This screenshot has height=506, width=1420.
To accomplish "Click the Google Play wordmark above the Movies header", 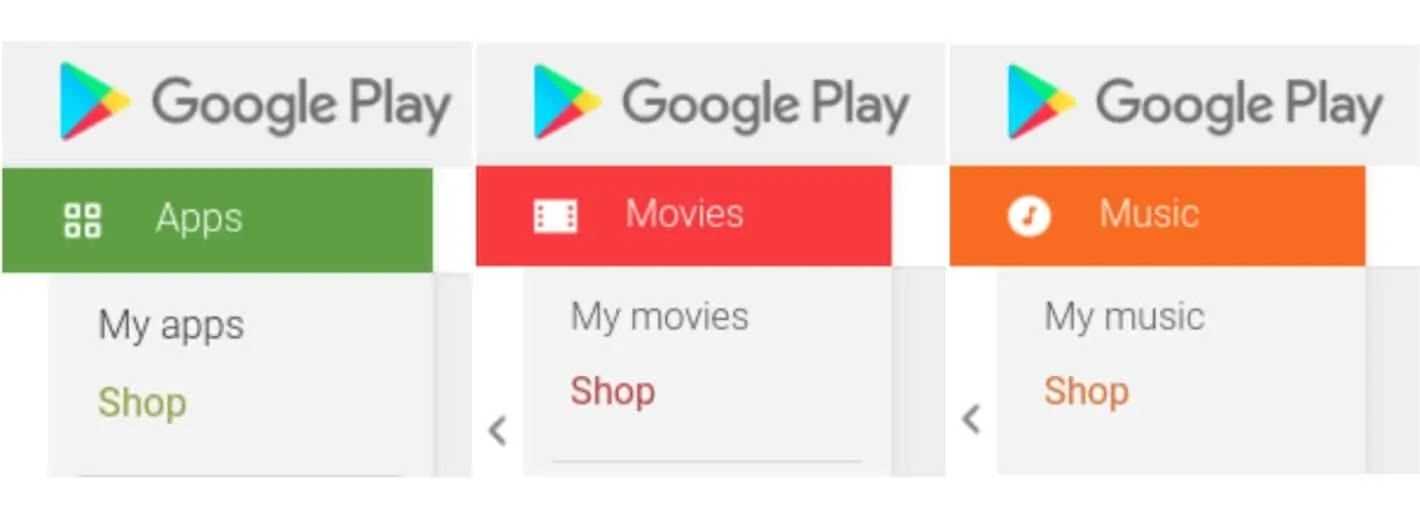I will pos(765,104).
